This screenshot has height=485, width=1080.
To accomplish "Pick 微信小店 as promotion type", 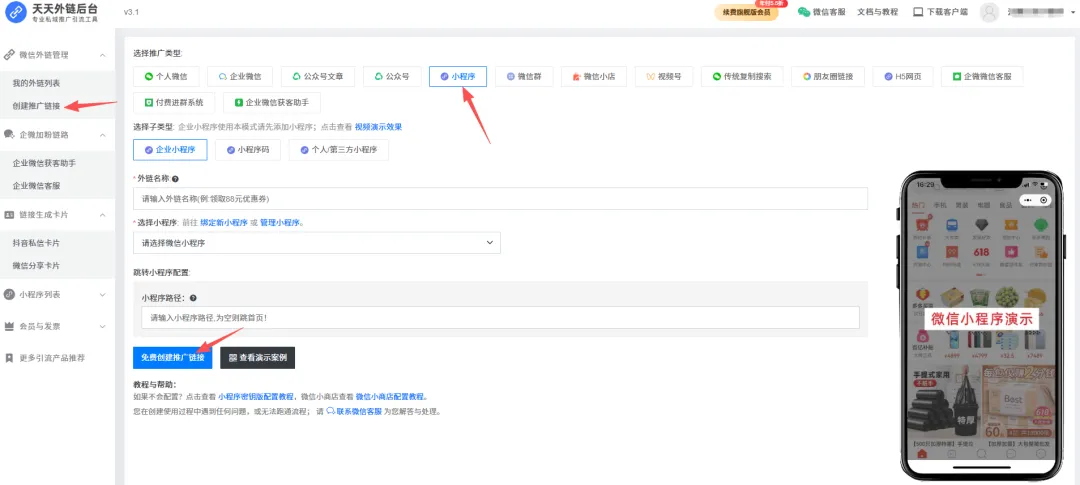I will (x=594, y=76).
